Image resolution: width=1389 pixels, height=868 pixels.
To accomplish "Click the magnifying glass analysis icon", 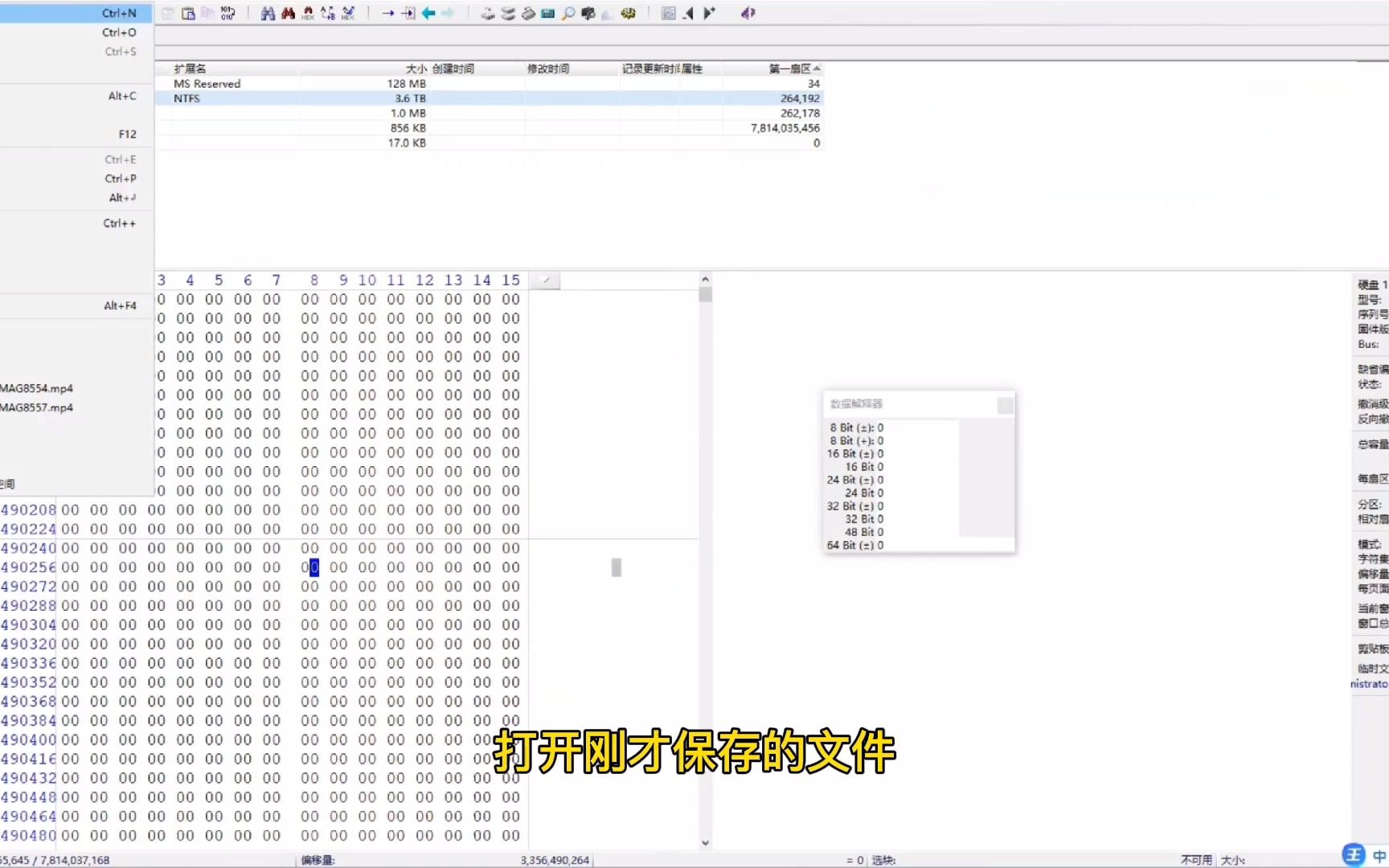I will [568, 13].
